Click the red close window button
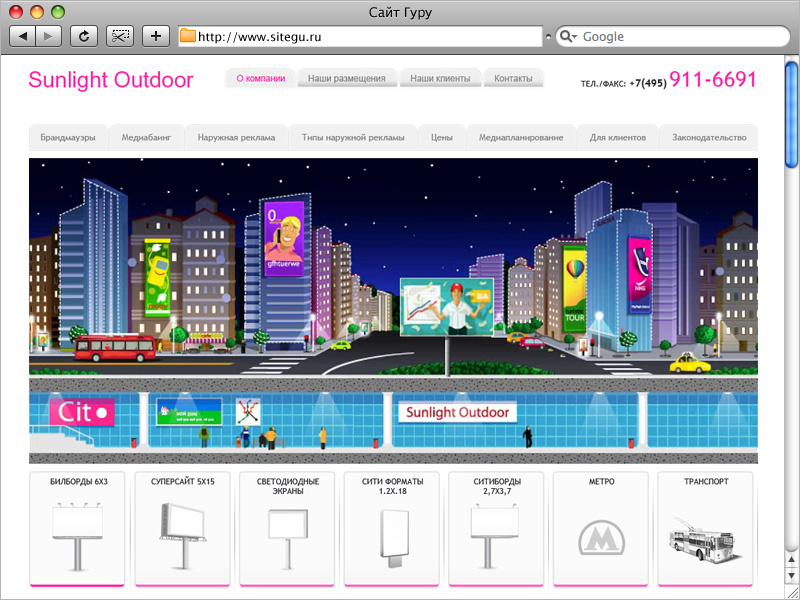The height and width of the screenshot is (600, 800). [x=16, y=12]
